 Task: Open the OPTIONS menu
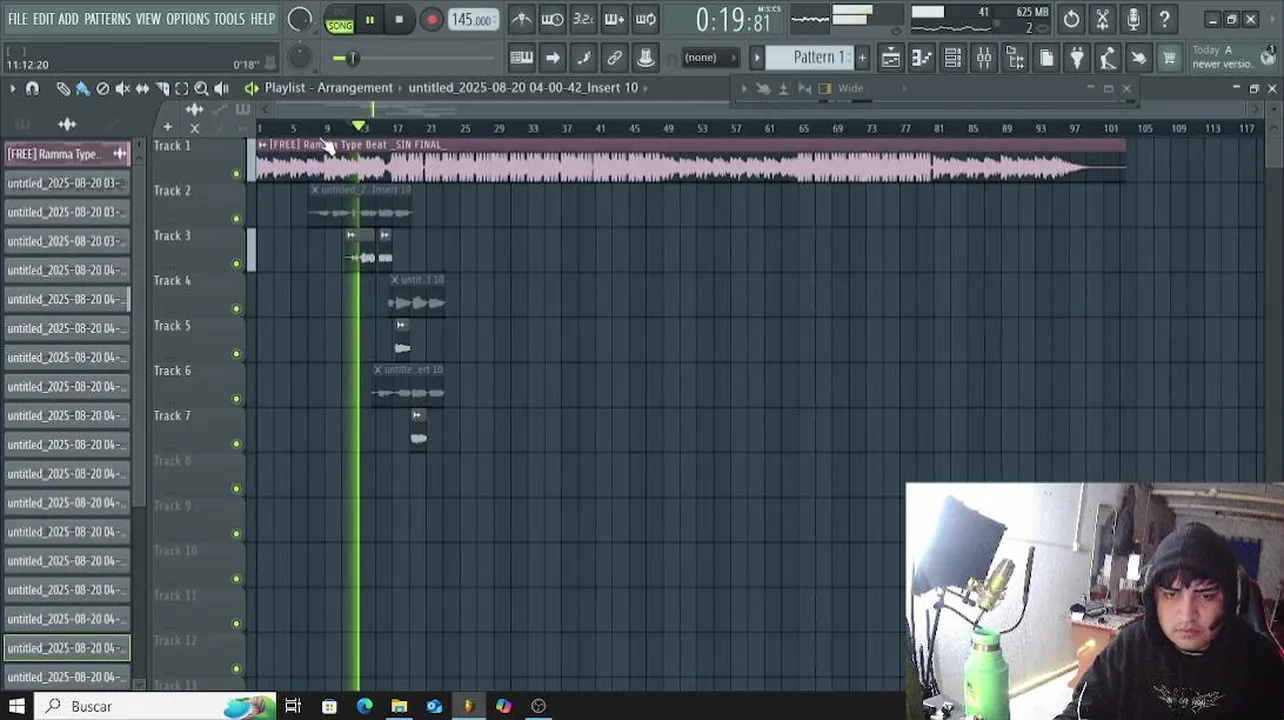[187, 19]
